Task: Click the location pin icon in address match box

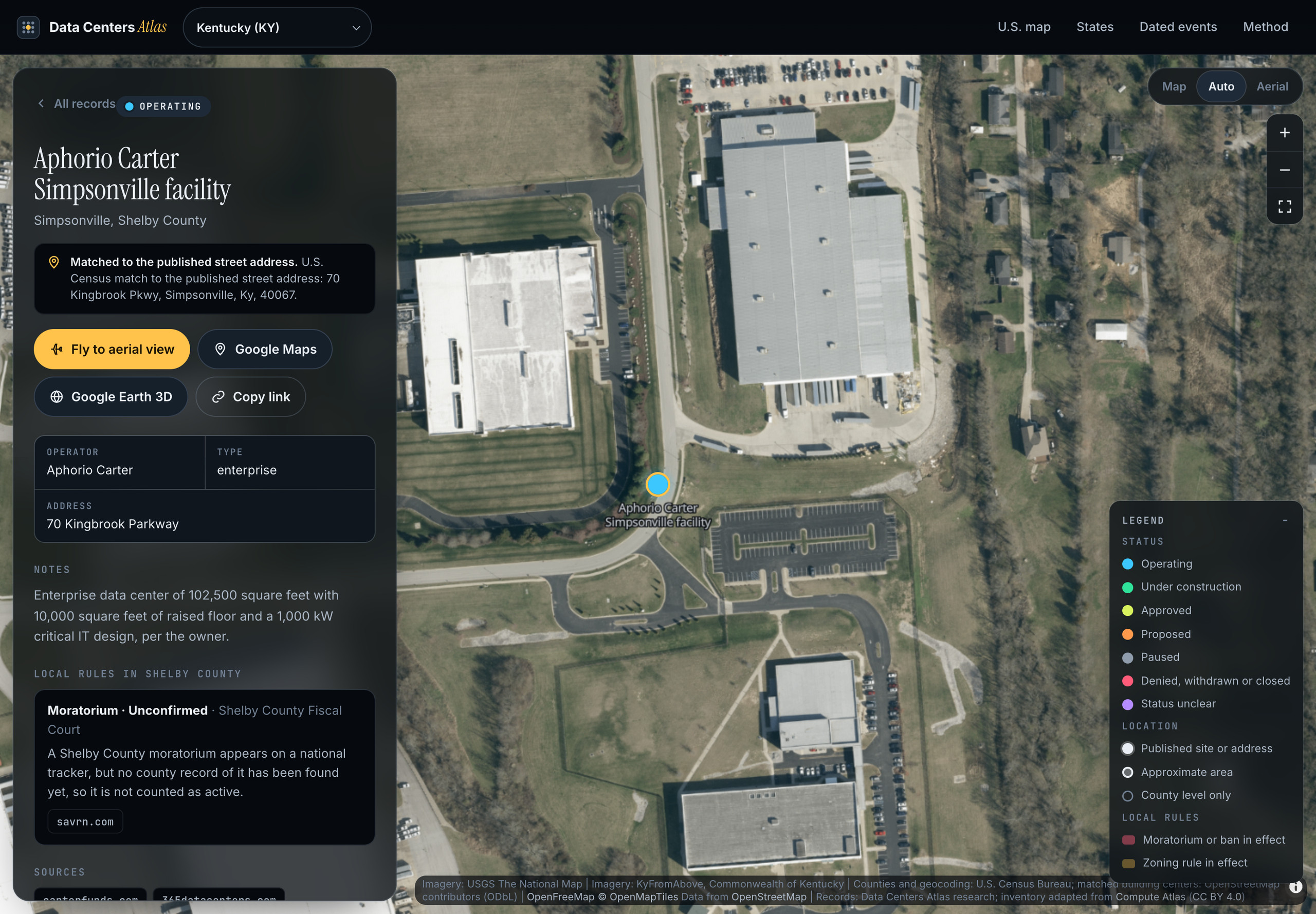Action: click(54, 262)
